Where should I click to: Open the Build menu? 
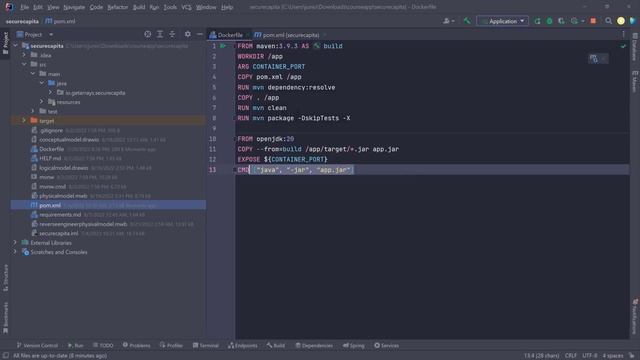[x=139, y=7]
